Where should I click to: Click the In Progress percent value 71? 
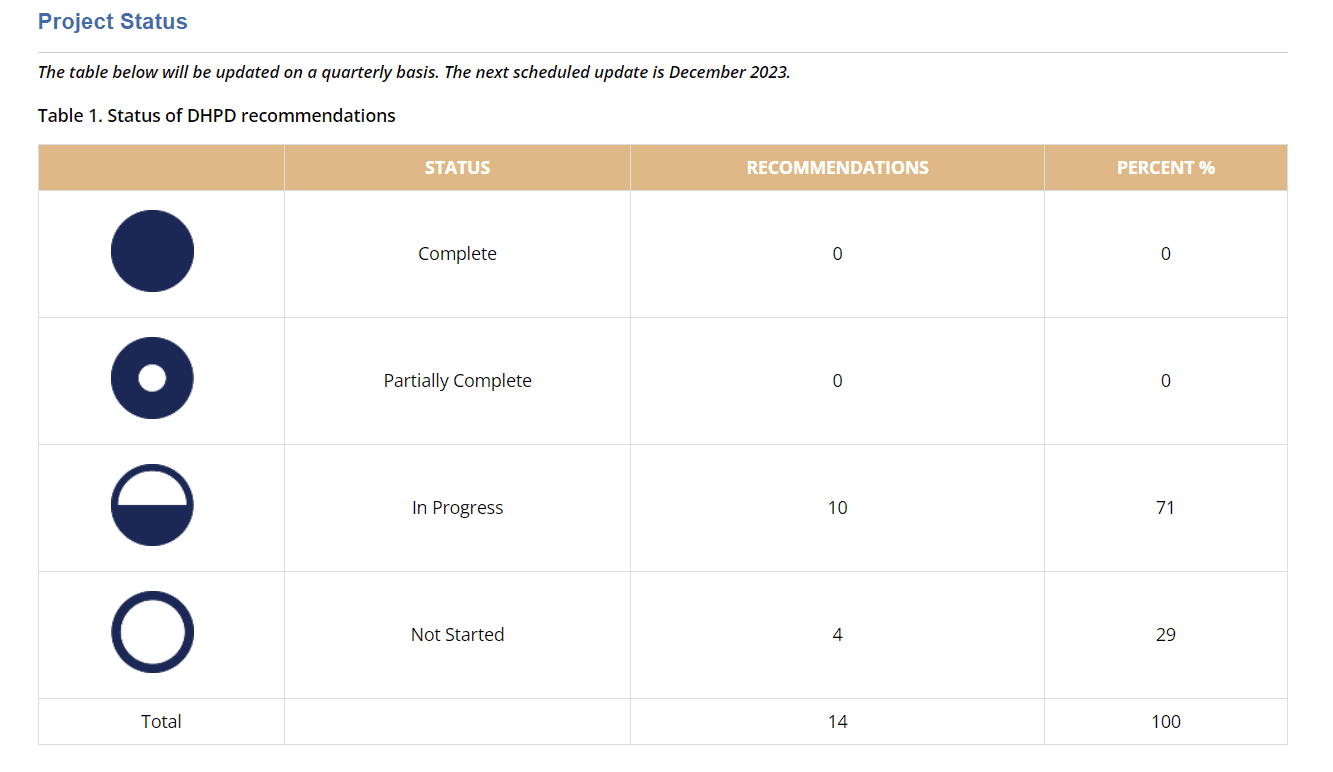pos(1165,508)
